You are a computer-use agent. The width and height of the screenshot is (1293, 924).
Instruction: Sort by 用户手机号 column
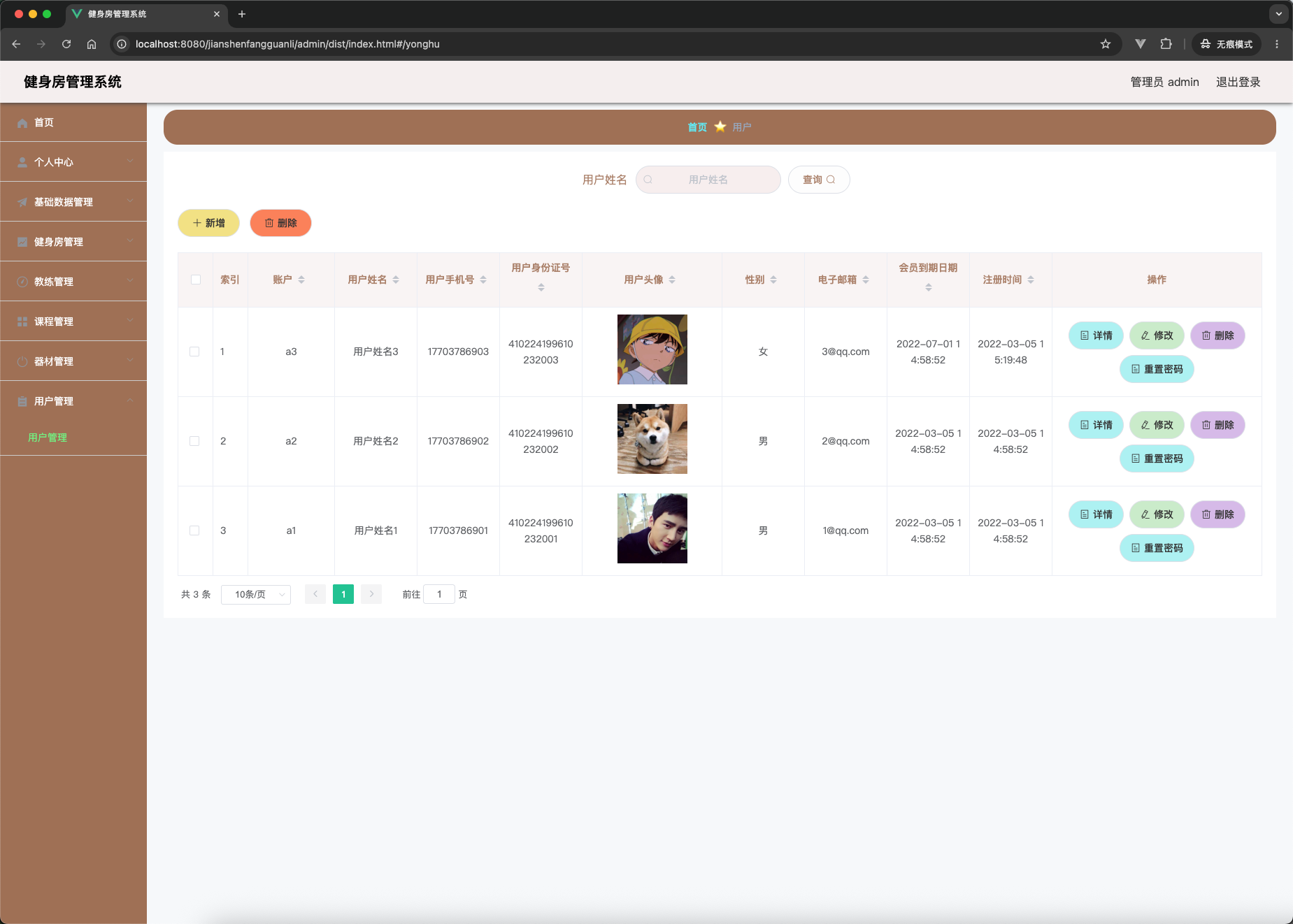pyautogui.click(x=483, y=280)
